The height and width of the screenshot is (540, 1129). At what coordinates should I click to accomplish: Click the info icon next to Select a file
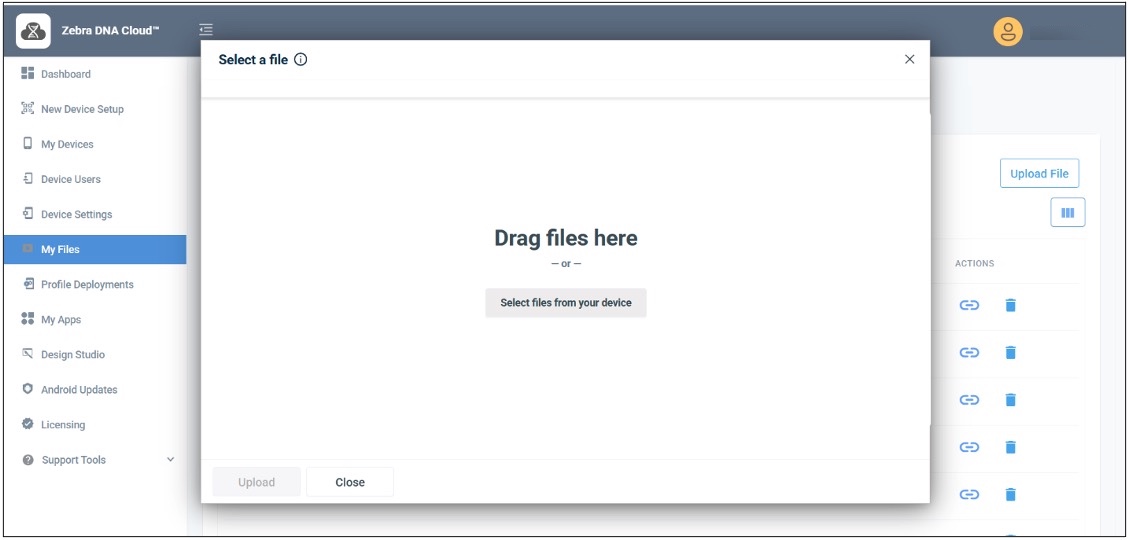301,60
